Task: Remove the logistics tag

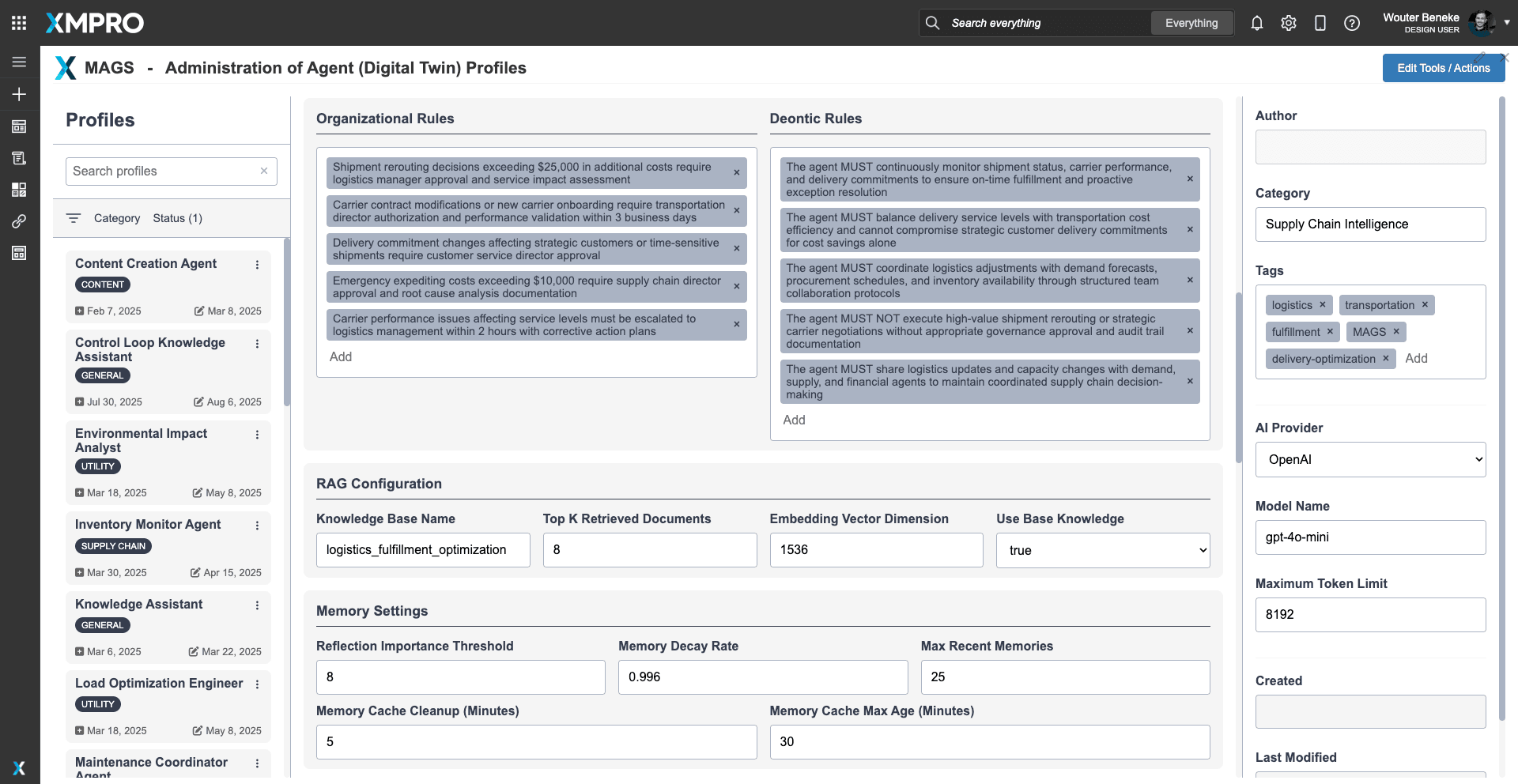Action: tap(1322, 304)
